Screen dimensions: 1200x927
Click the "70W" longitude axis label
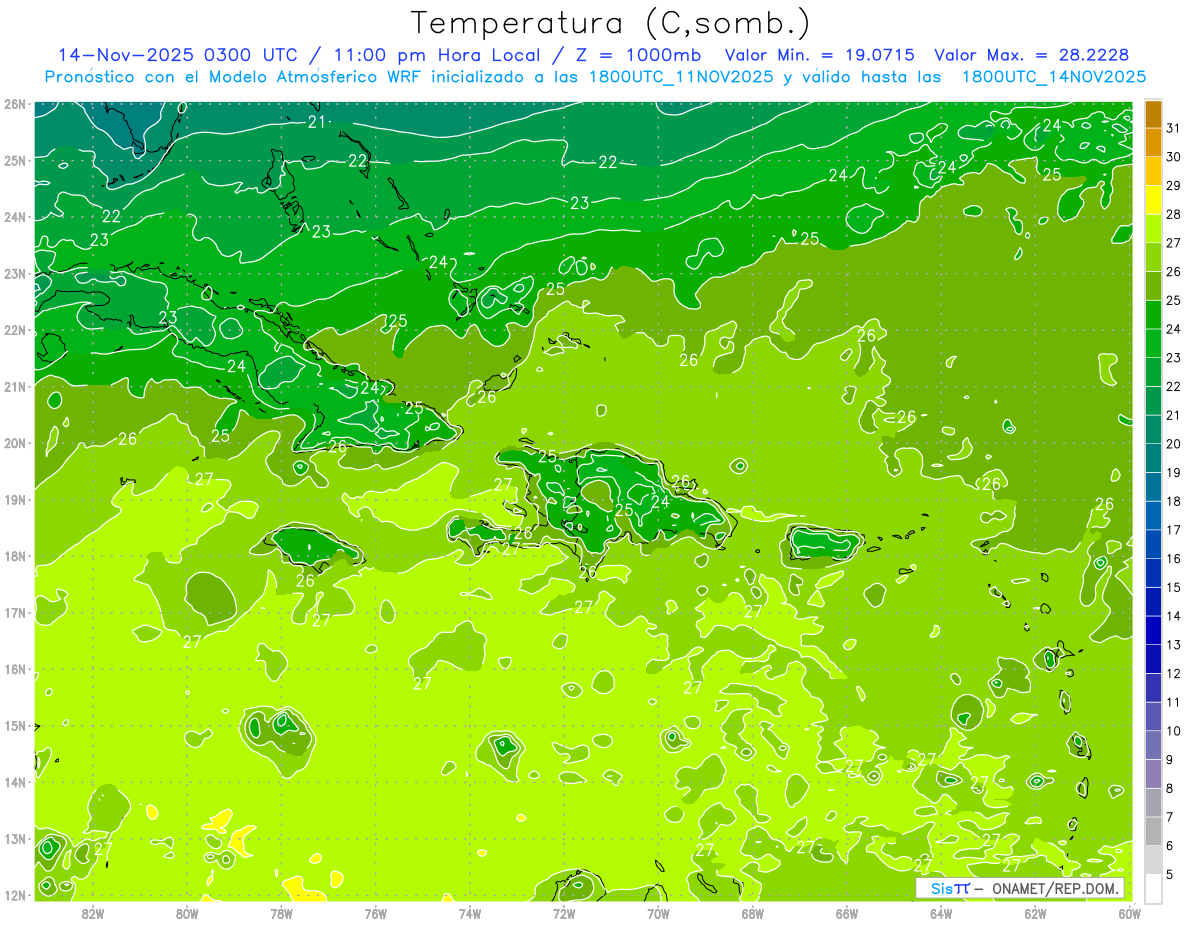658,913
